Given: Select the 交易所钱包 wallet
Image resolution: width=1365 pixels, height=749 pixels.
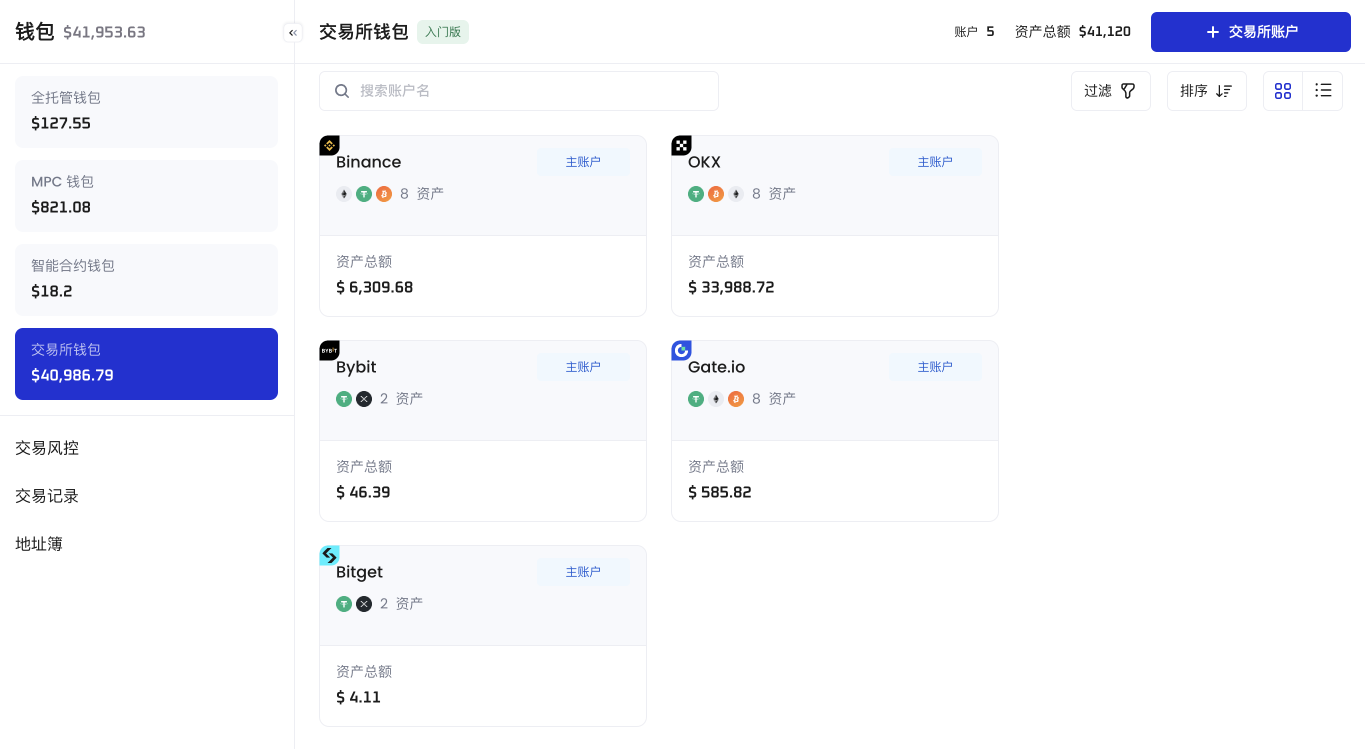Looking at the screenshot, I should tap(146, 364).
